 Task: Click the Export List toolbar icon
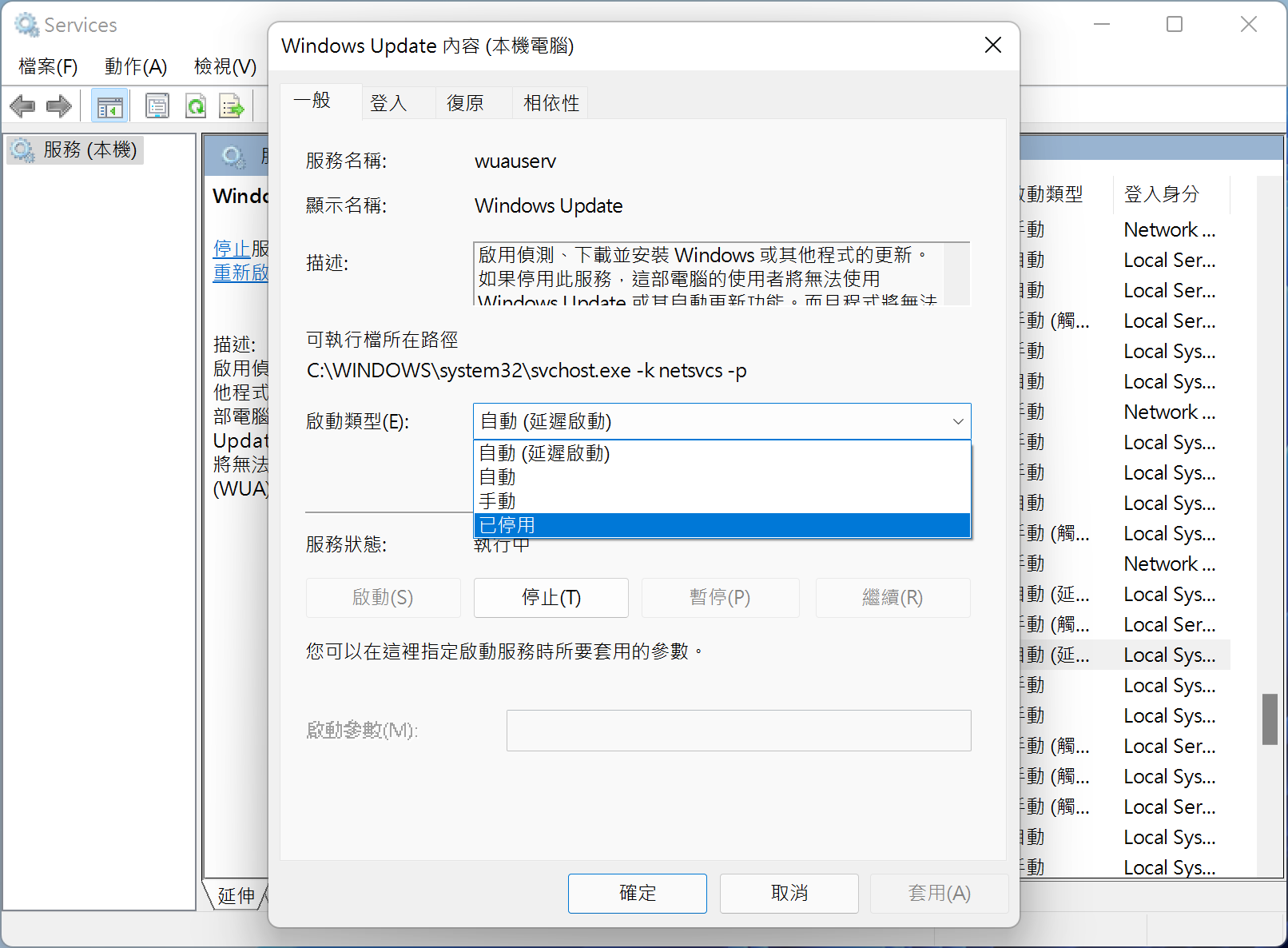coord(232,106)
